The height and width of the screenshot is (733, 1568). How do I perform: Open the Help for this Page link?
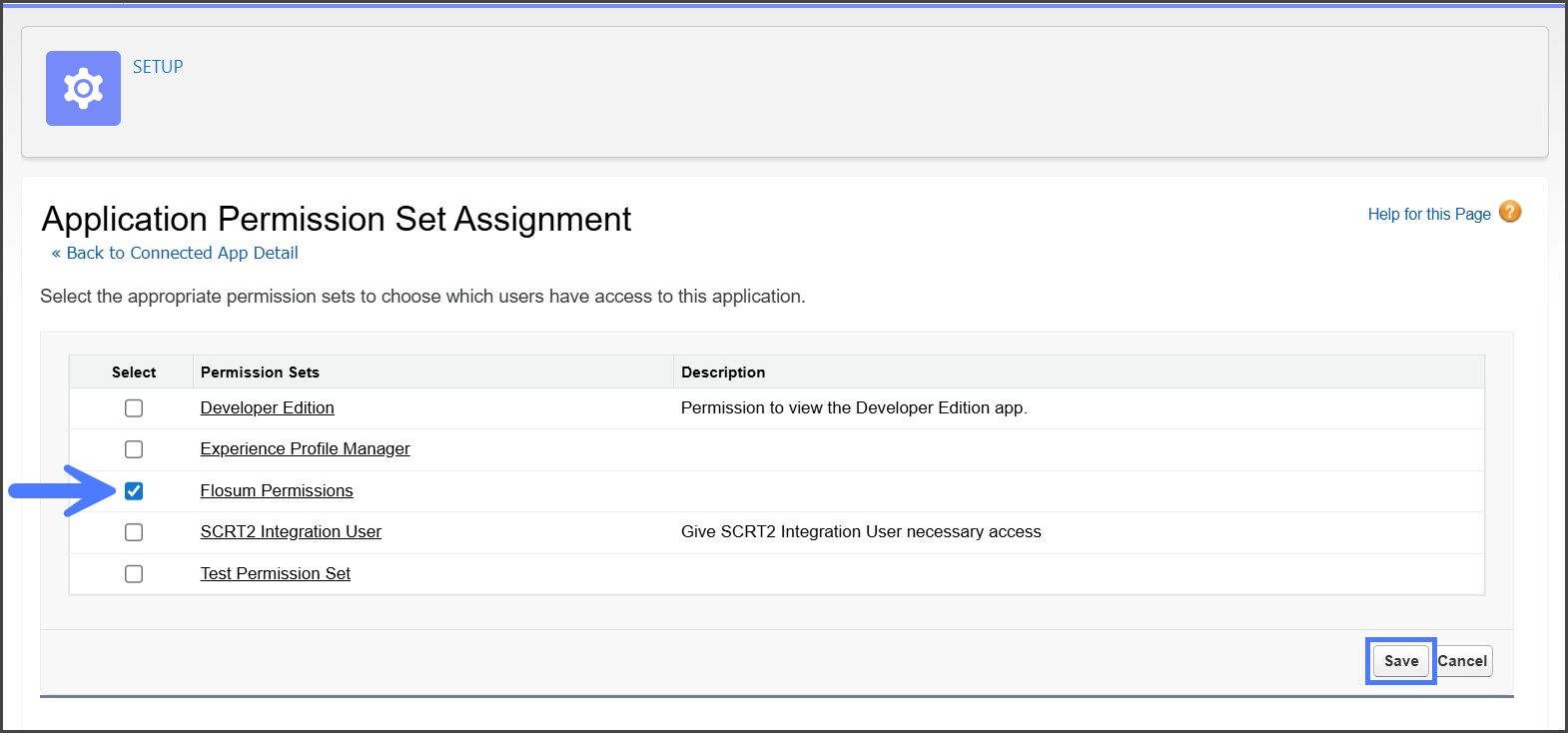(x=1428, y=214)
